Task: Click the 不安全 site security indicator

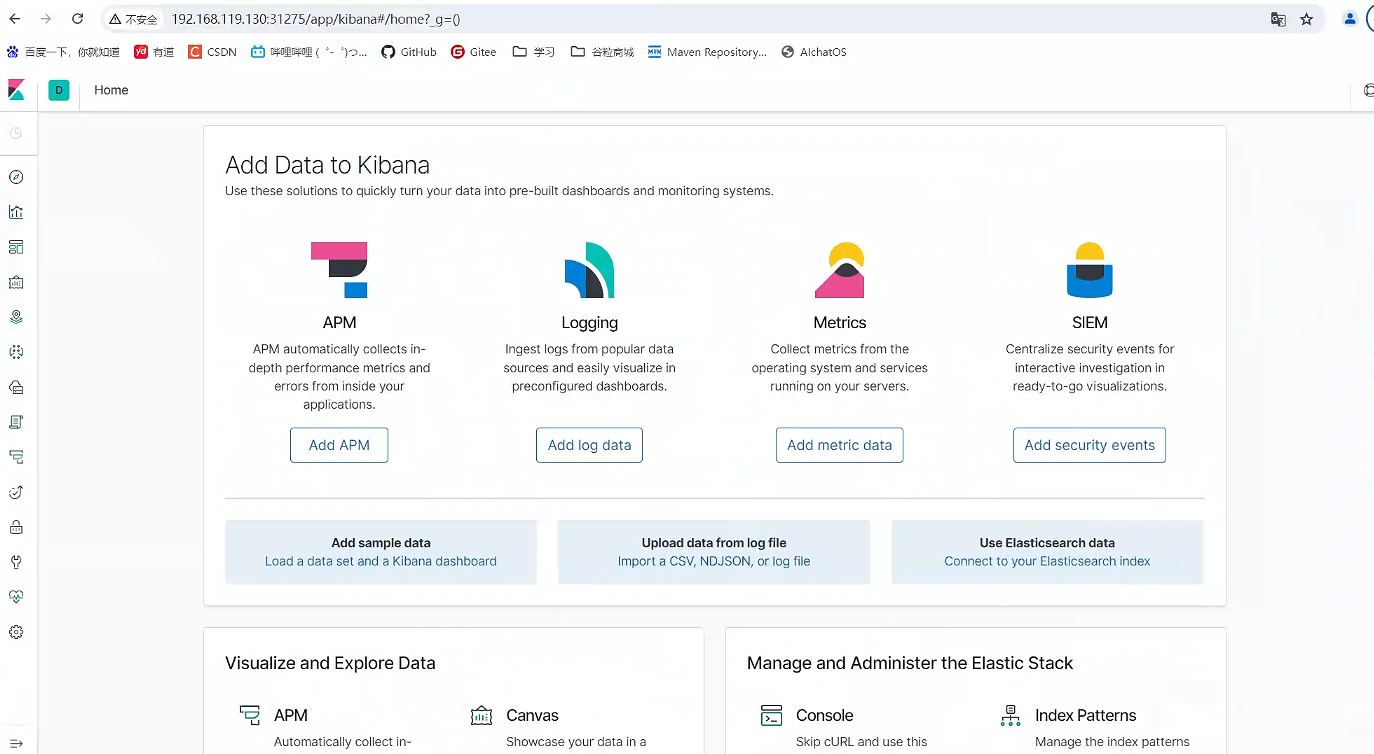Action: click(133, 19)
